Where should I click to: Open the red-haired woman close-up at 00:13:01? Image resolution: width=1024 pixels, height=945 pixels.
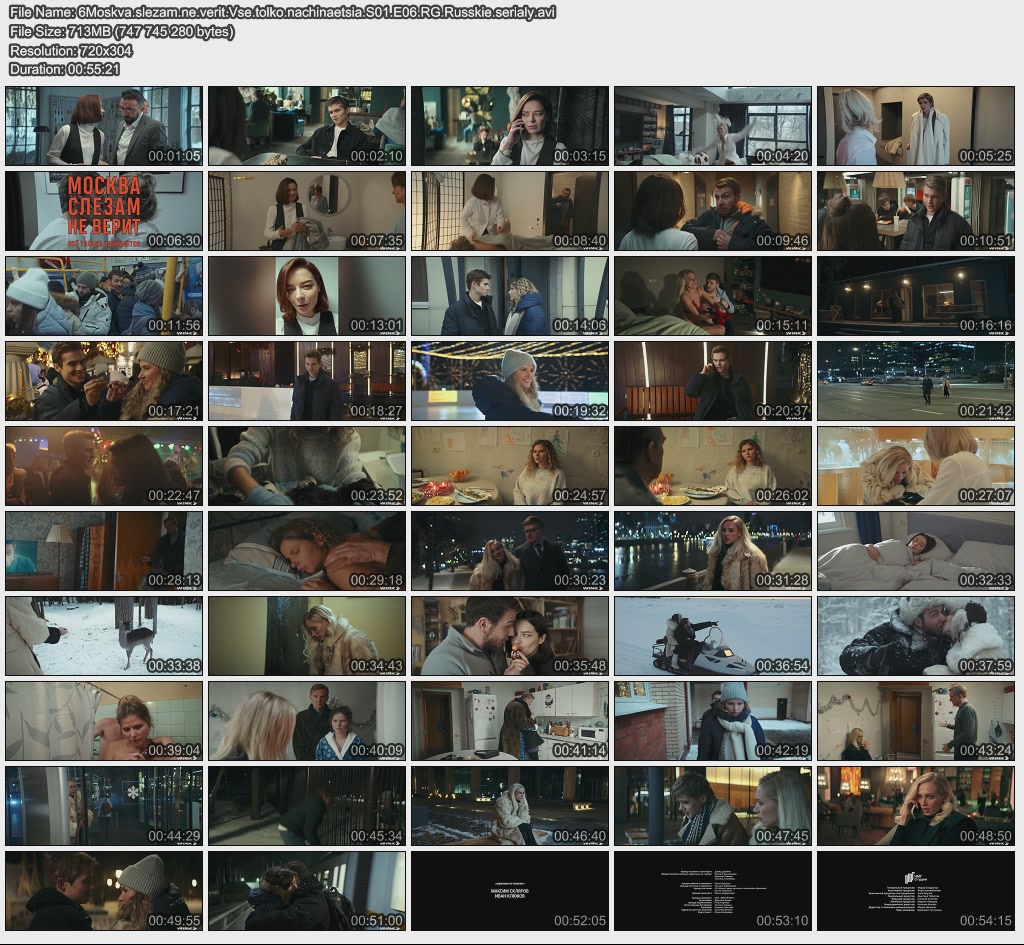point(307,296)
